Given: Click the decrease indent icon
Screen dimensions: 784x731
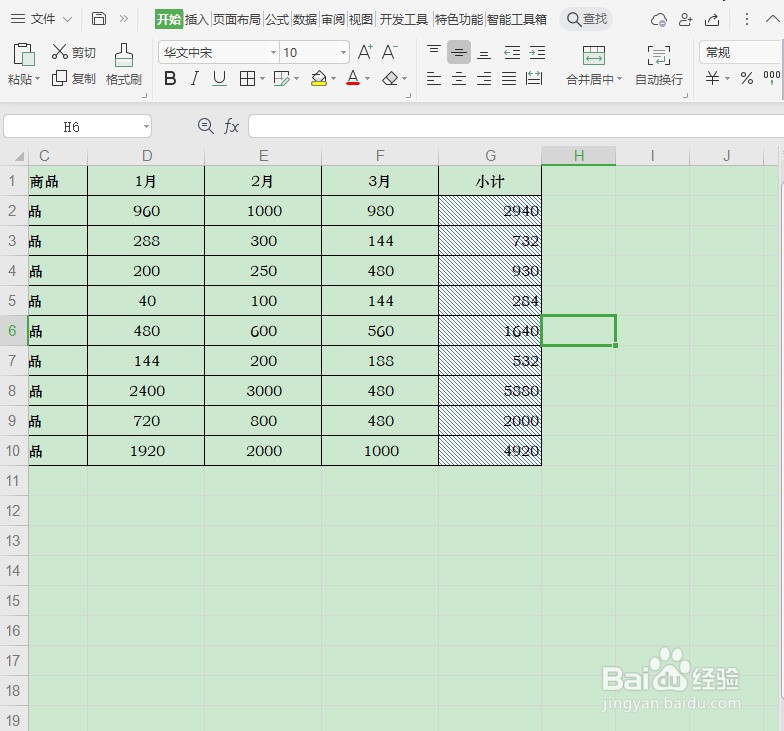Looking at the screenshot, I should click(512, 52).
